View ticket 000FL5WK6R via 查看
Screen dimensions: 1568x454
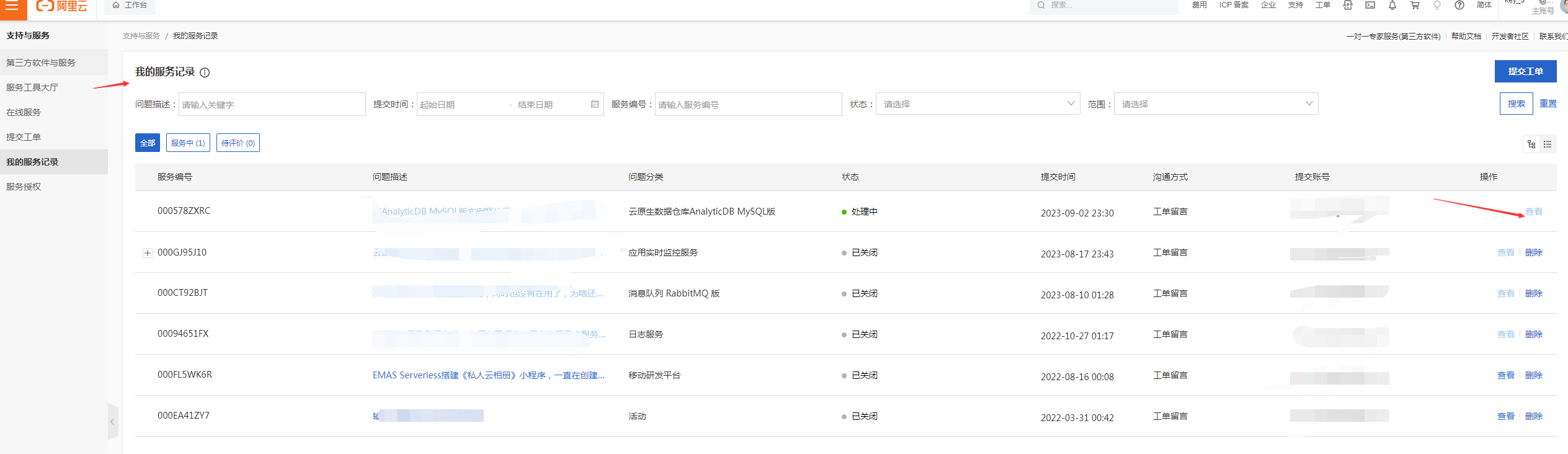tap(1506, 375)
